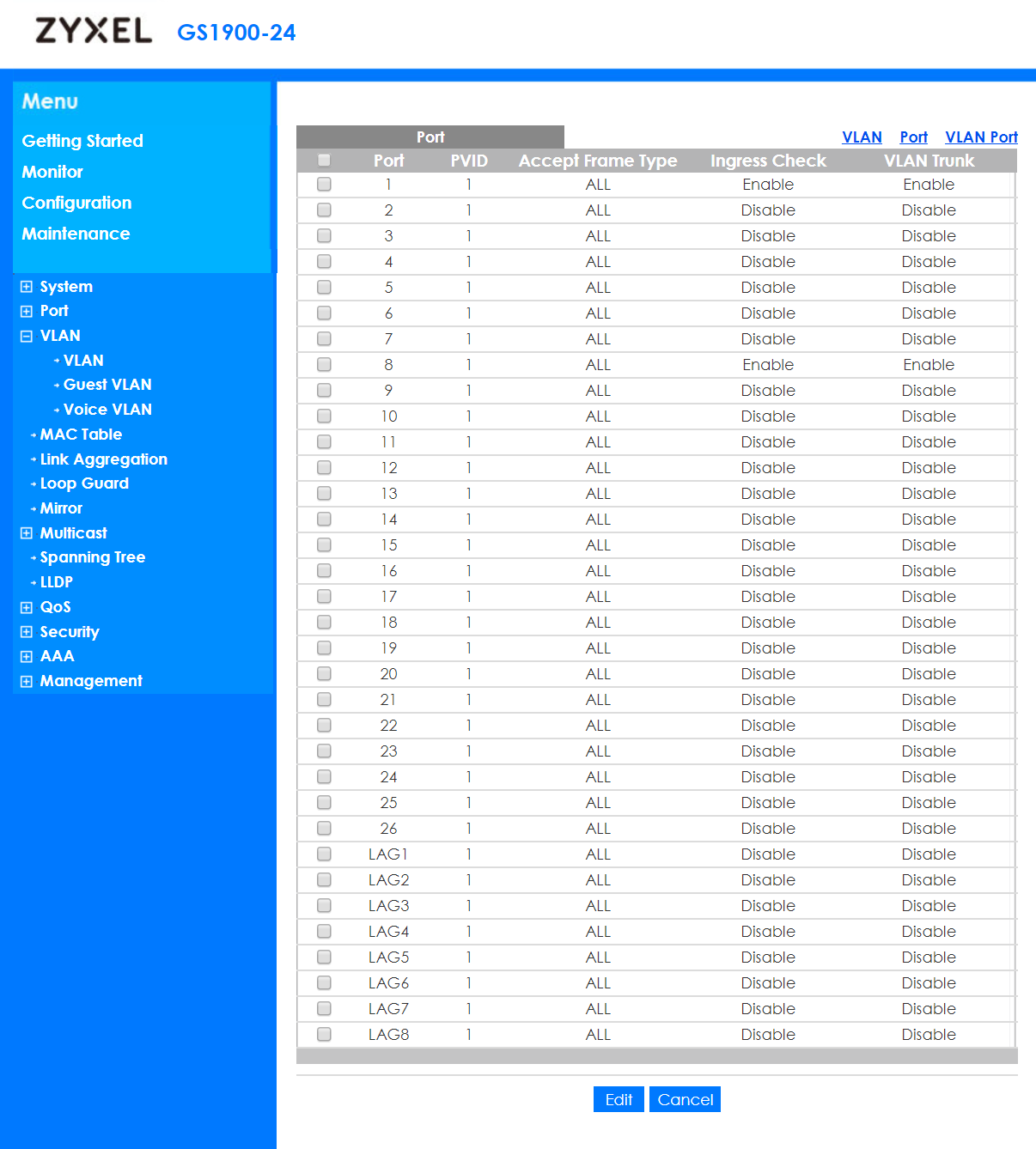Open the VLAN link at top right
Screen dimensions: 1036x1149
(862, 137)
